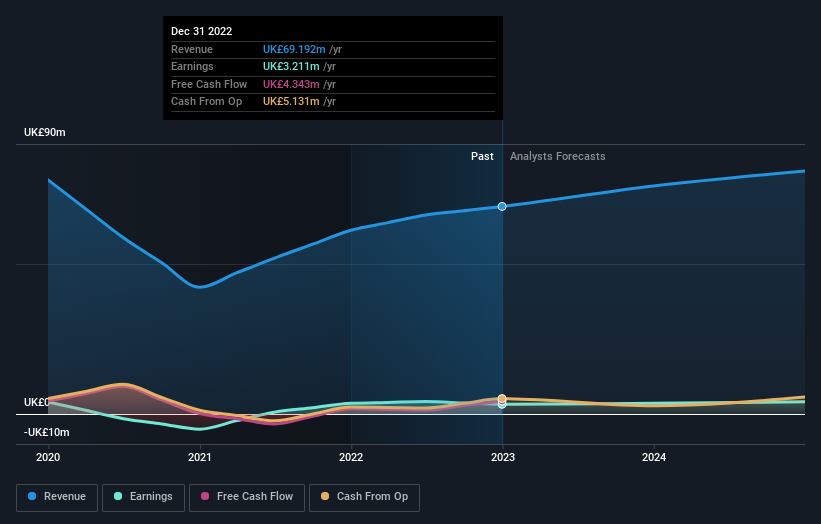Screen dimensions: 821x524
Task: Click the UK£5.131m cash from op value
Action: click(x=291, y=102)
